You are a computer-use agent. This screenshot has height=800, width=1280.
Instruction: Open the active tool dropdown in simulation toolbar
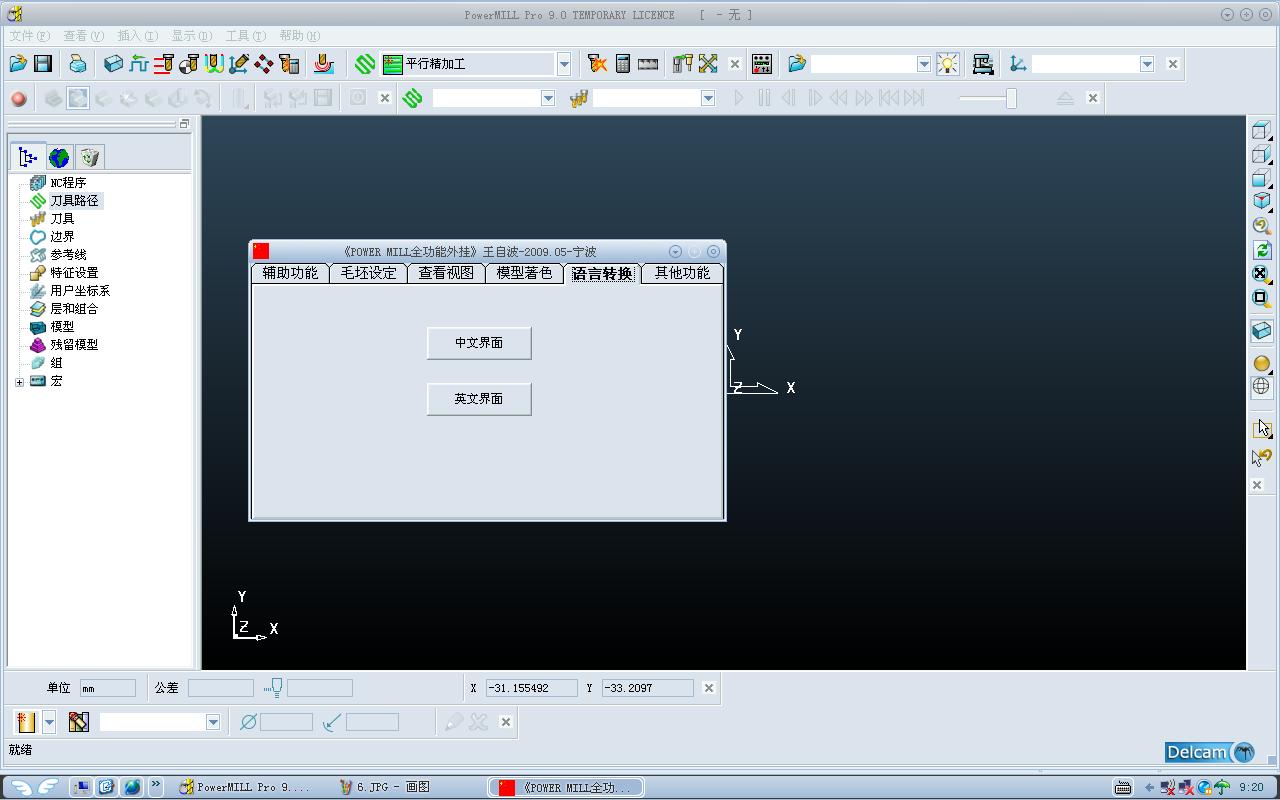click(708, 98)
